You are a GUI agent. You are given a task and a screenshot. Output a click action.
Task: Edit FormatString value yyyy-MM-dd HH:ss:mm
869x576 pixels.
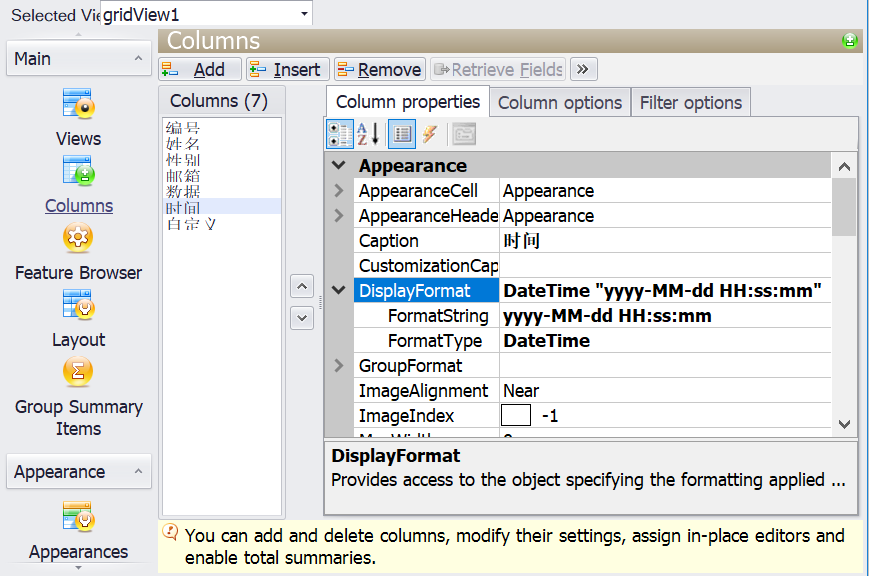click(x=665, y=315)
